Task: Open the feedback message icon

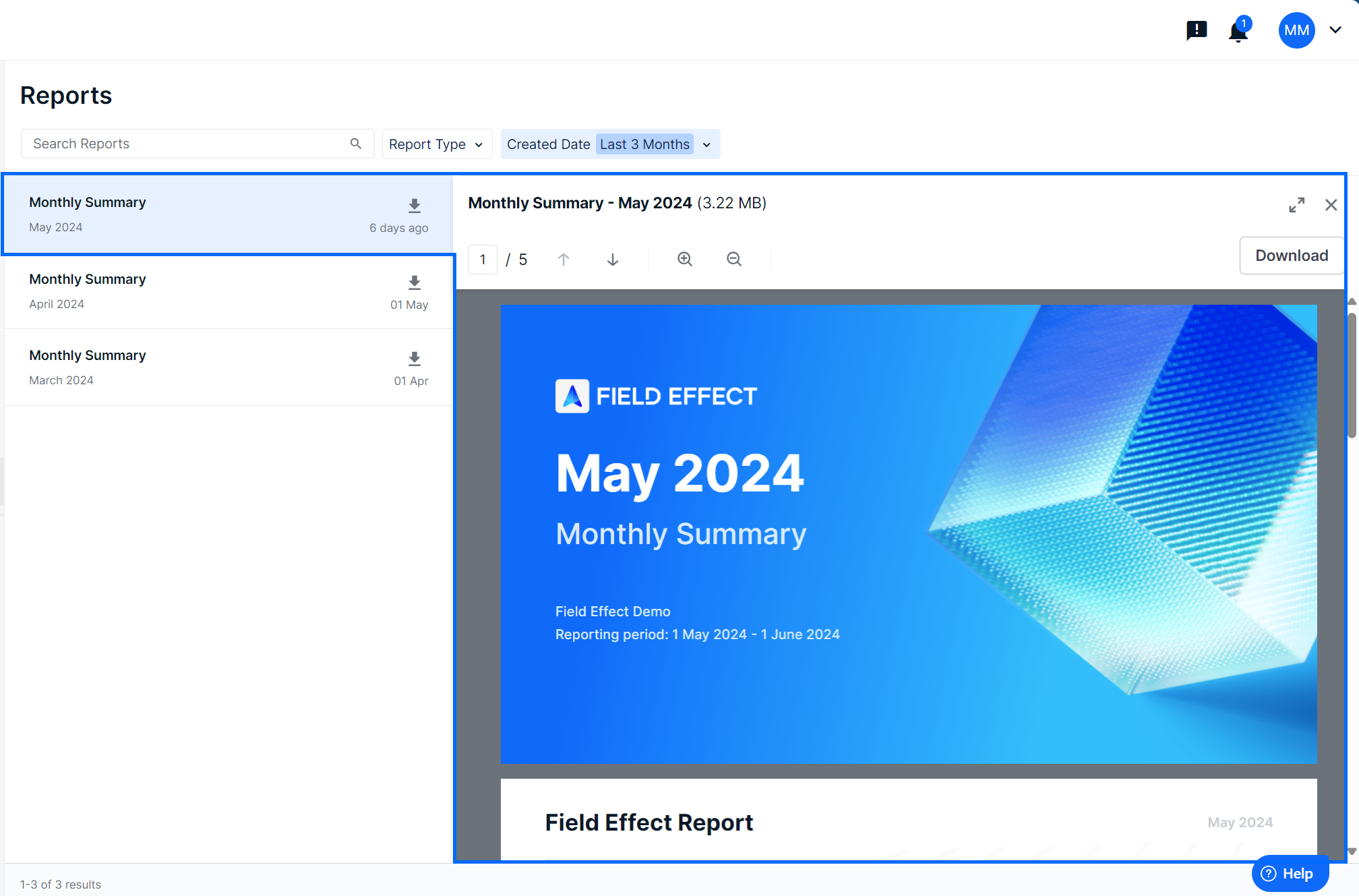Action: click(x=1197, y=30)
